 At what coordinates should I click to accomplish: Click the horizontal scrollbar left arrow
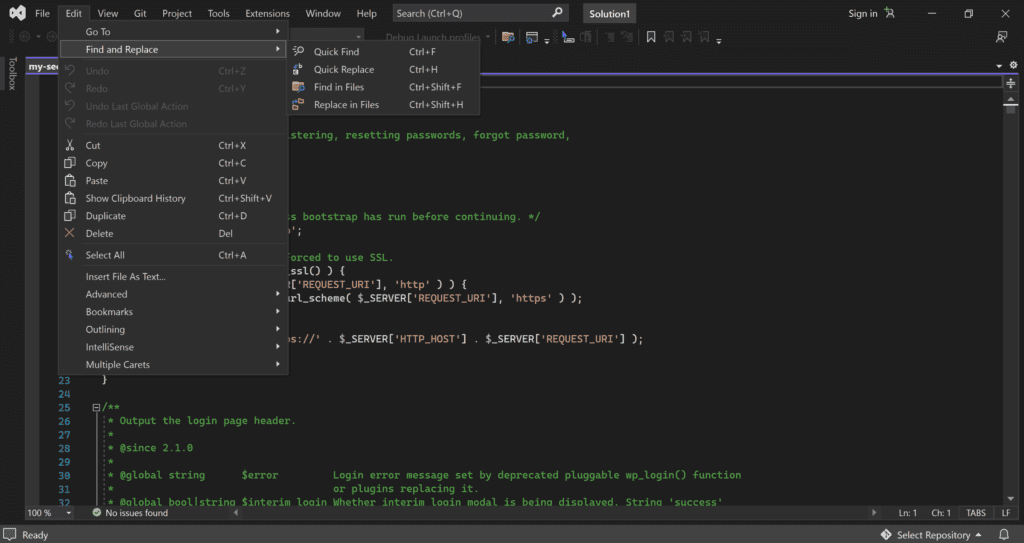[236, 513]
